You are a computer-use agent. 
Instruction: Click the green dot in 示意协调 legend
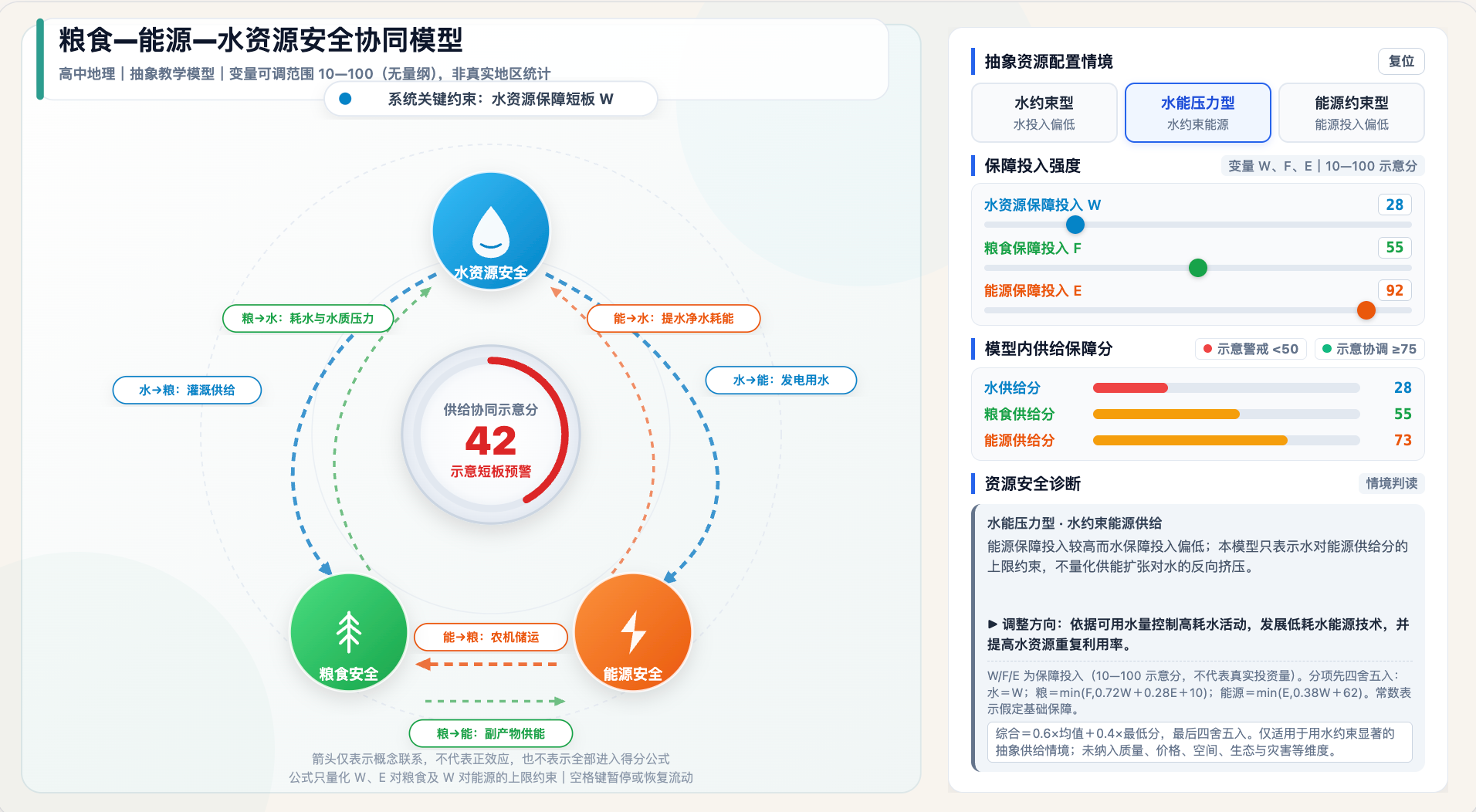(x=1326, y=349)
